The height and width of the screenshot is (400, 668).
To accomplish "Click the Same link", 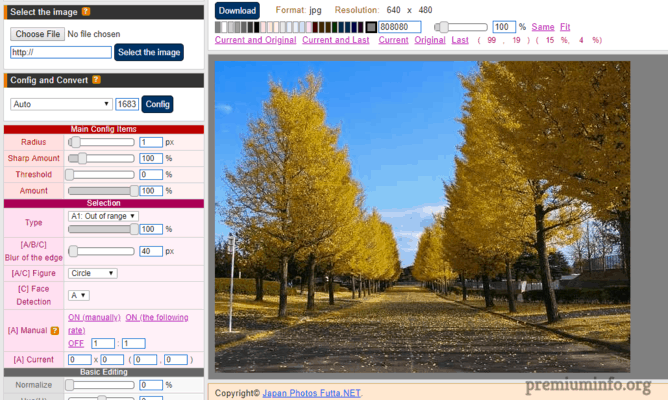I will (x=543, y=27).
